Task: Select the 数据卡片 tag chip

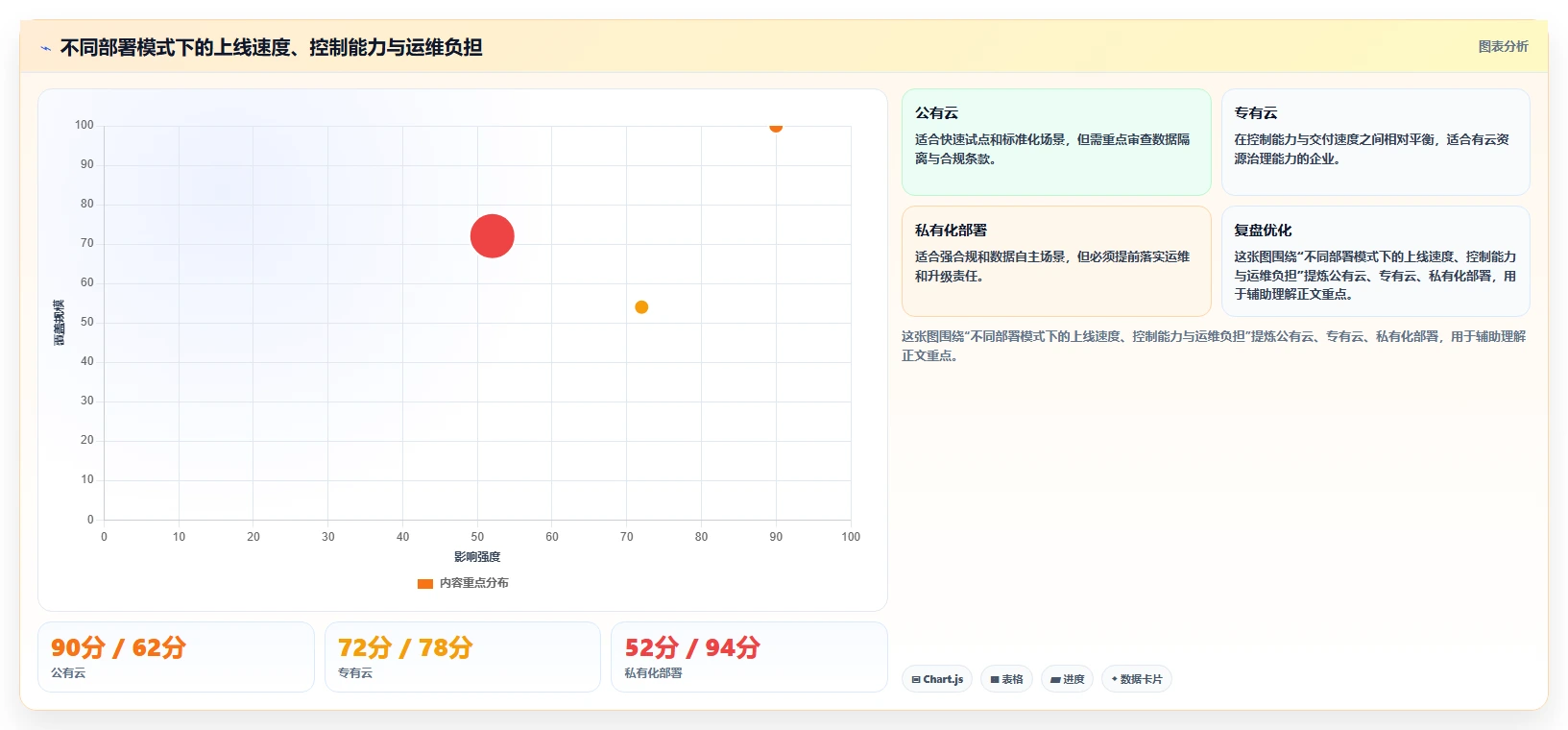Action: coord(1136,679)
